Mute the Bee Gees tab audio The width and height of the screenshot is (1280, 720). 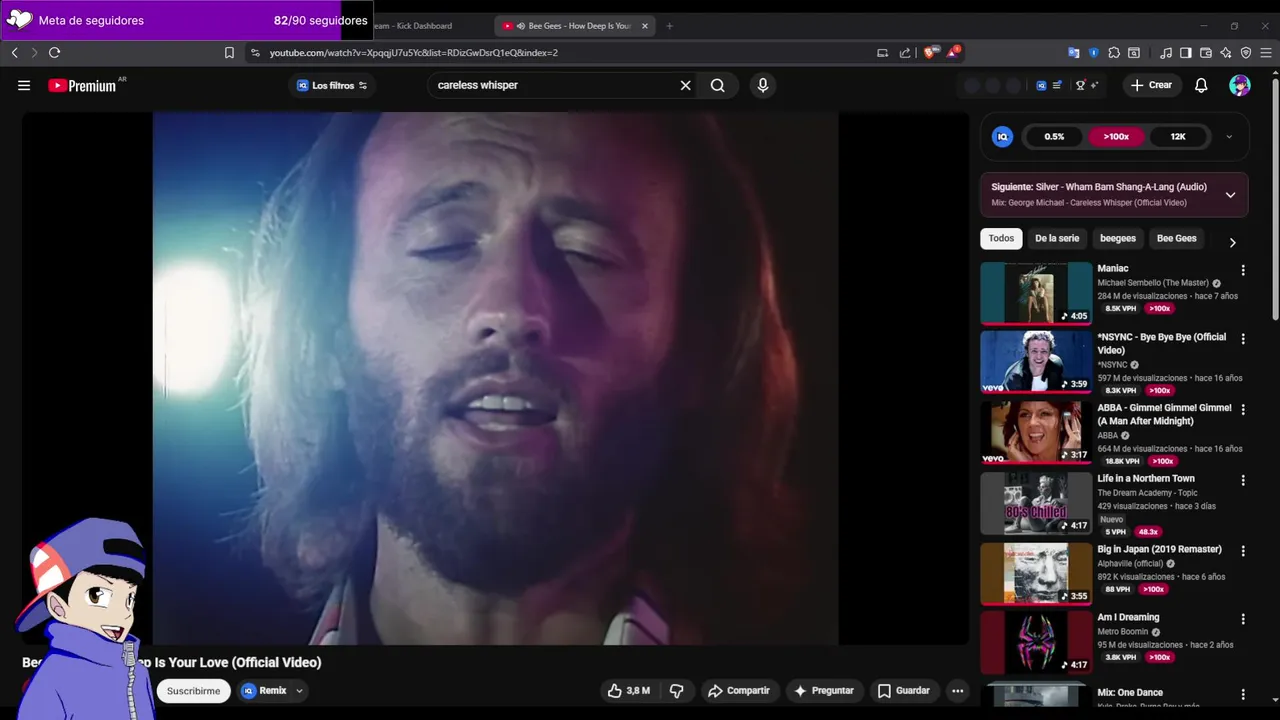pyautogui.click(x=521, y=26)
